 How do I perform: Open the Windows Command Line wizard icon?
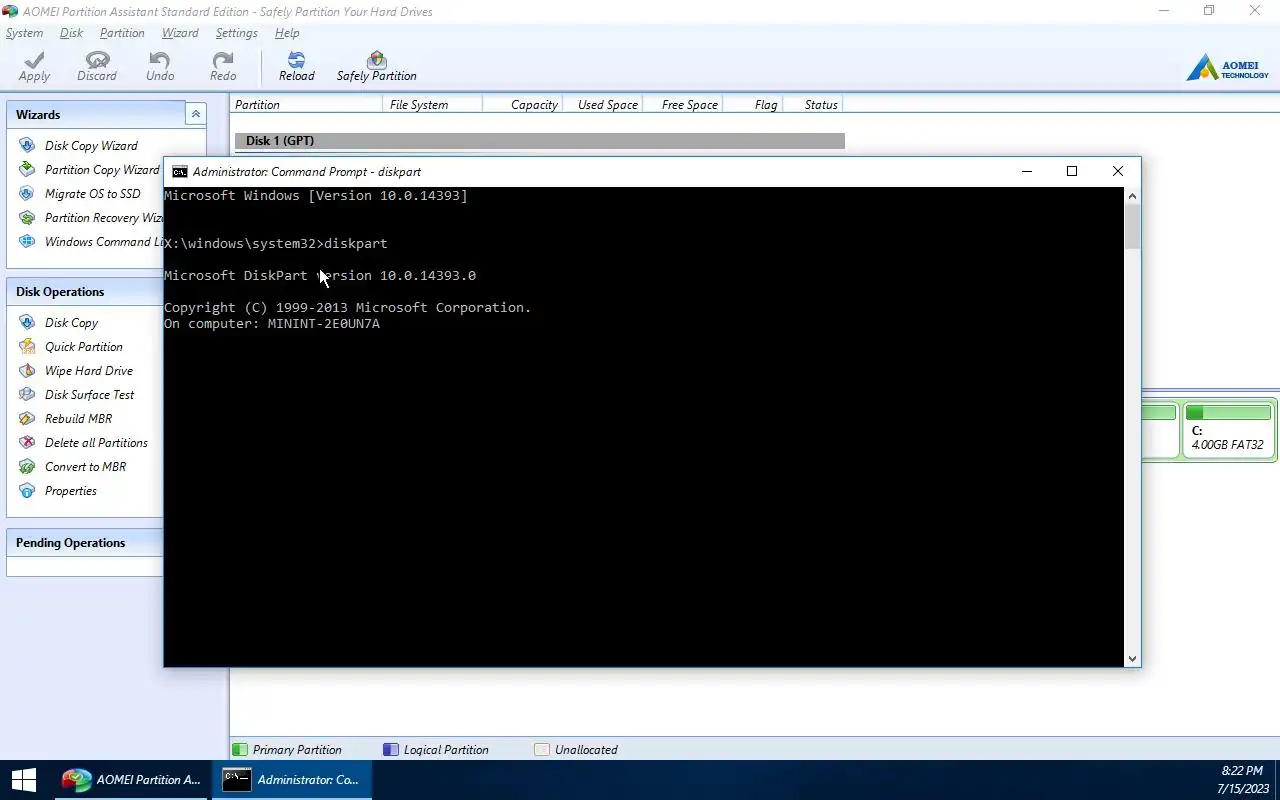point(26,242)
